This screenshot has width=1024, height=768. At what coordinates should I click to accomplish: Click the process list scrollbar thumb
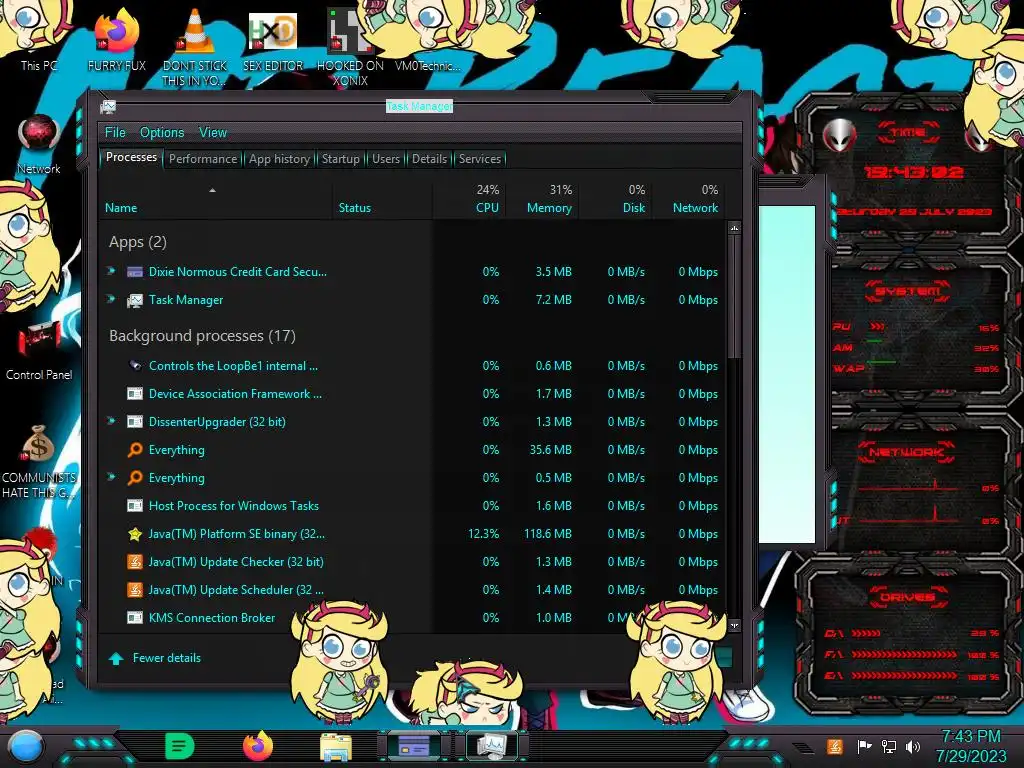pos(734,297)
